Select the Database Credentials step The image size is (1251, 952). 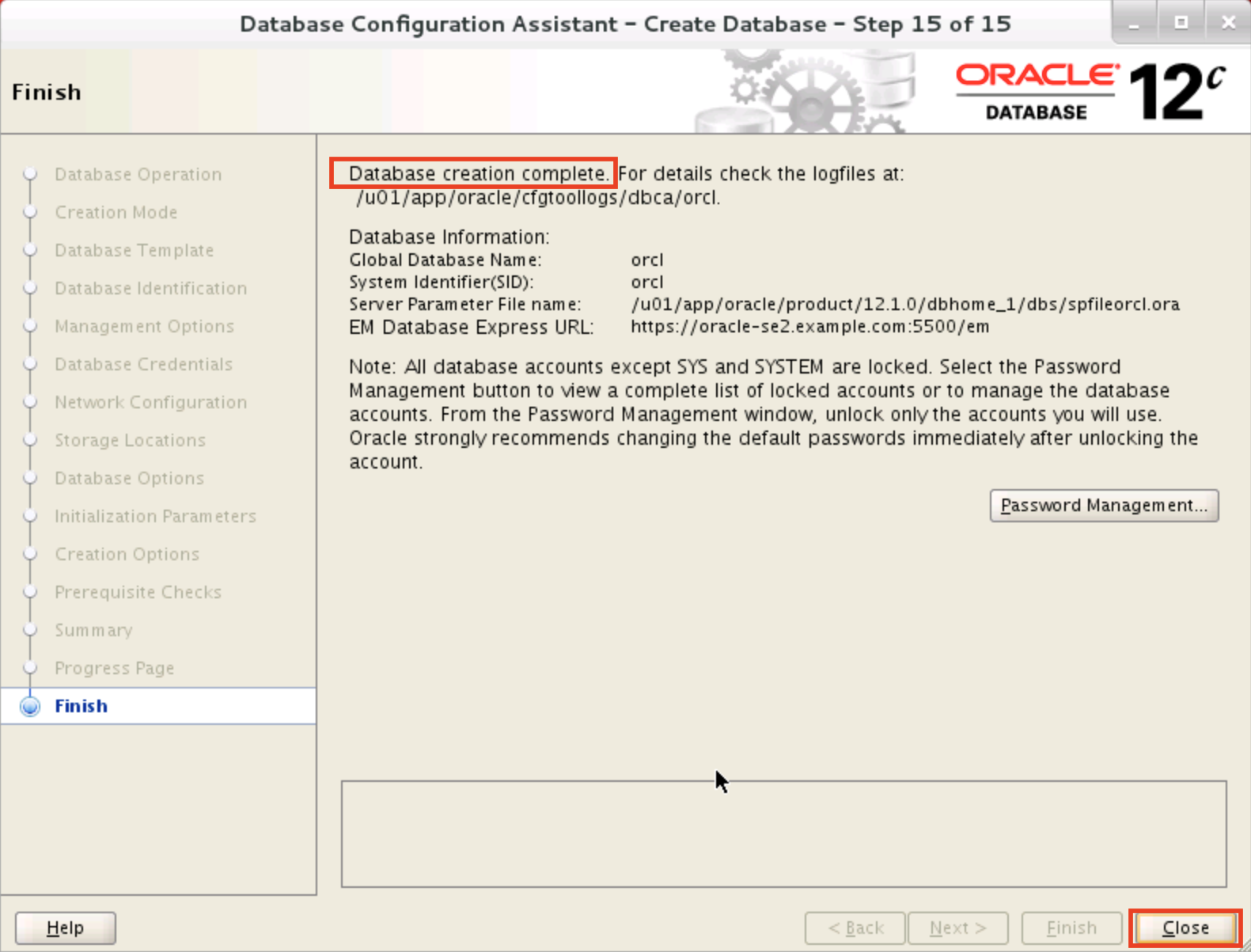point(144,364)
